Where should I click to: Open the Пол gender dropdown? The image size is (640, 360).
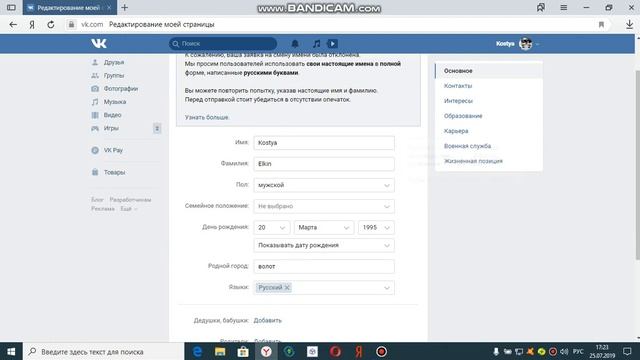click(324, 185)
